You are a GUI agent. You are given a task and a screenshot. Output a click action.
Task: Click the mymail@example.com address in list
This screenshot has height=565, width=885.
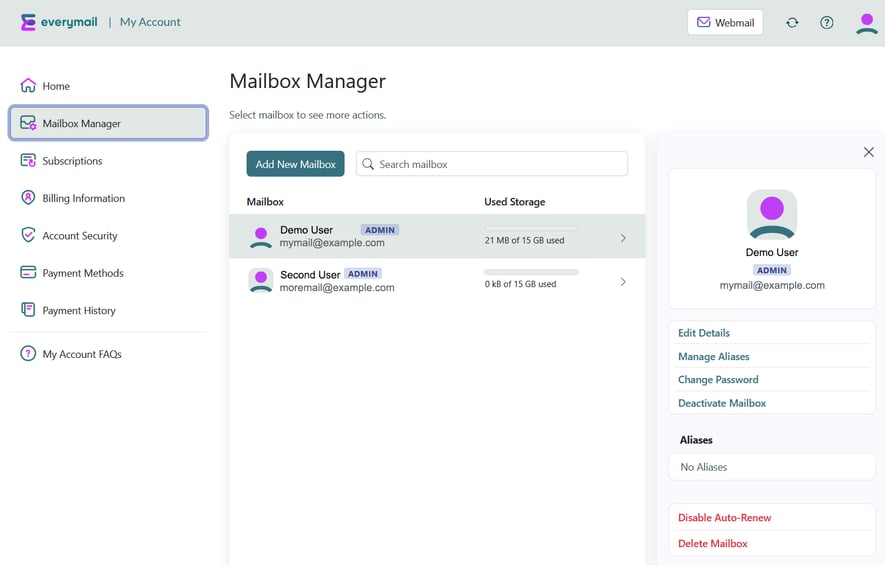pos(332,243)
